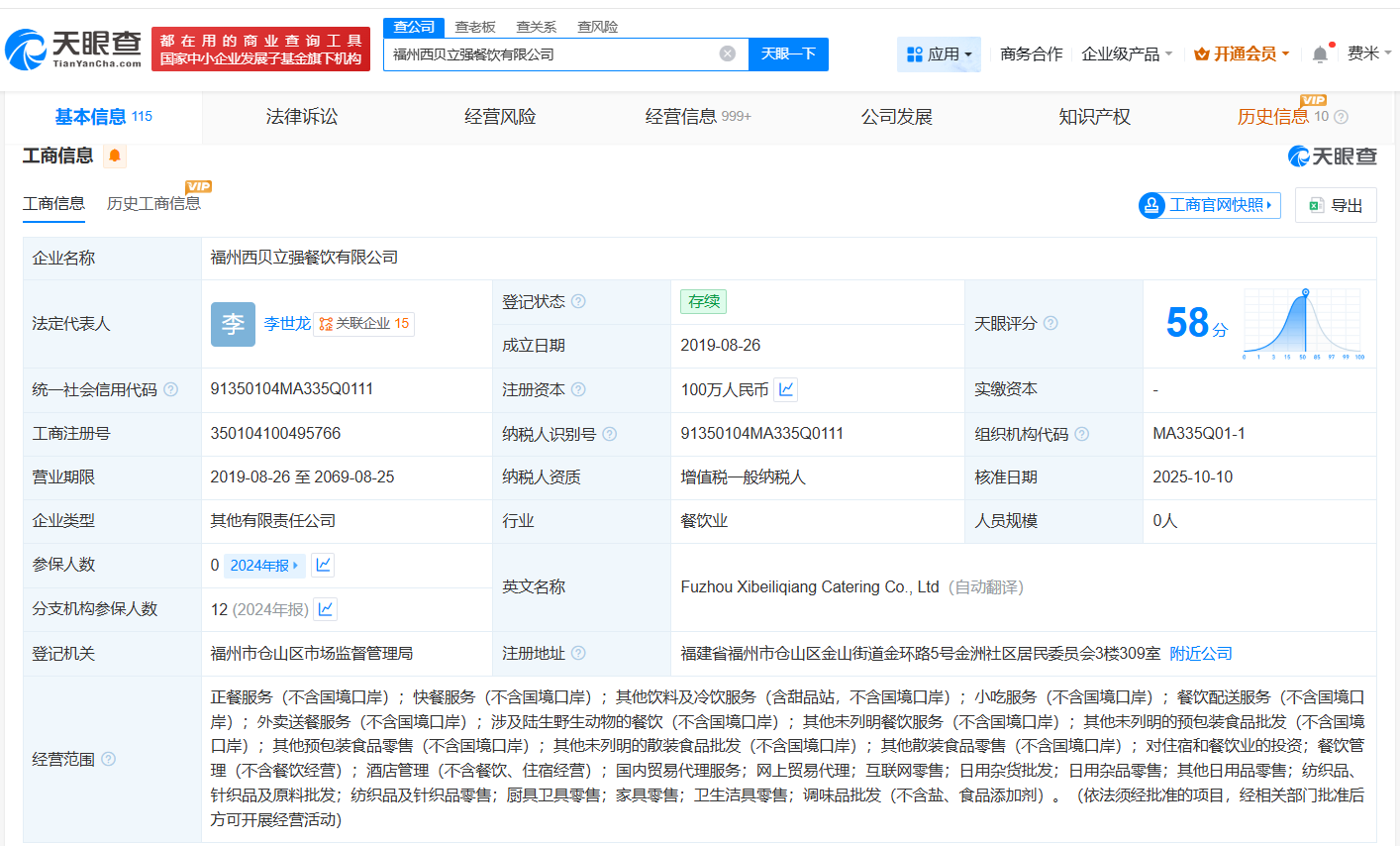The image size is (1400, 846).
Task: Switch to the 查老板 search tab
Action: tap(474, 27)
